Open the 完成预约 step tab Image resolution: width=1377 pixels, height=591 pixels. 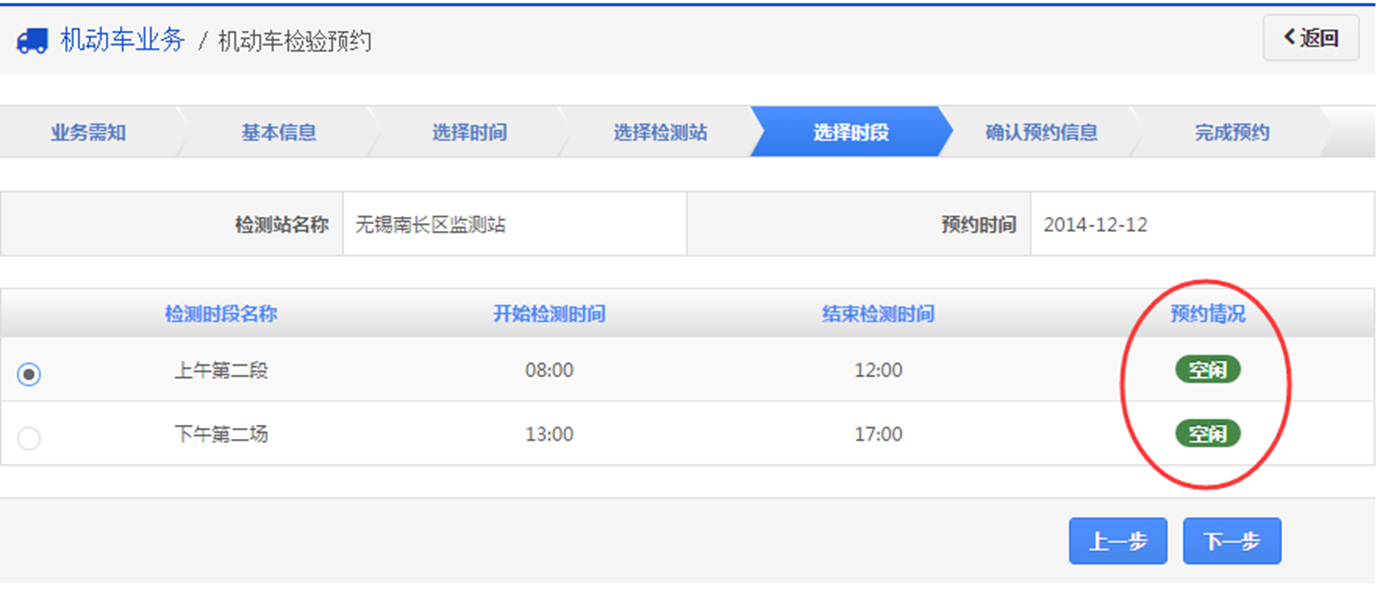1231,132
